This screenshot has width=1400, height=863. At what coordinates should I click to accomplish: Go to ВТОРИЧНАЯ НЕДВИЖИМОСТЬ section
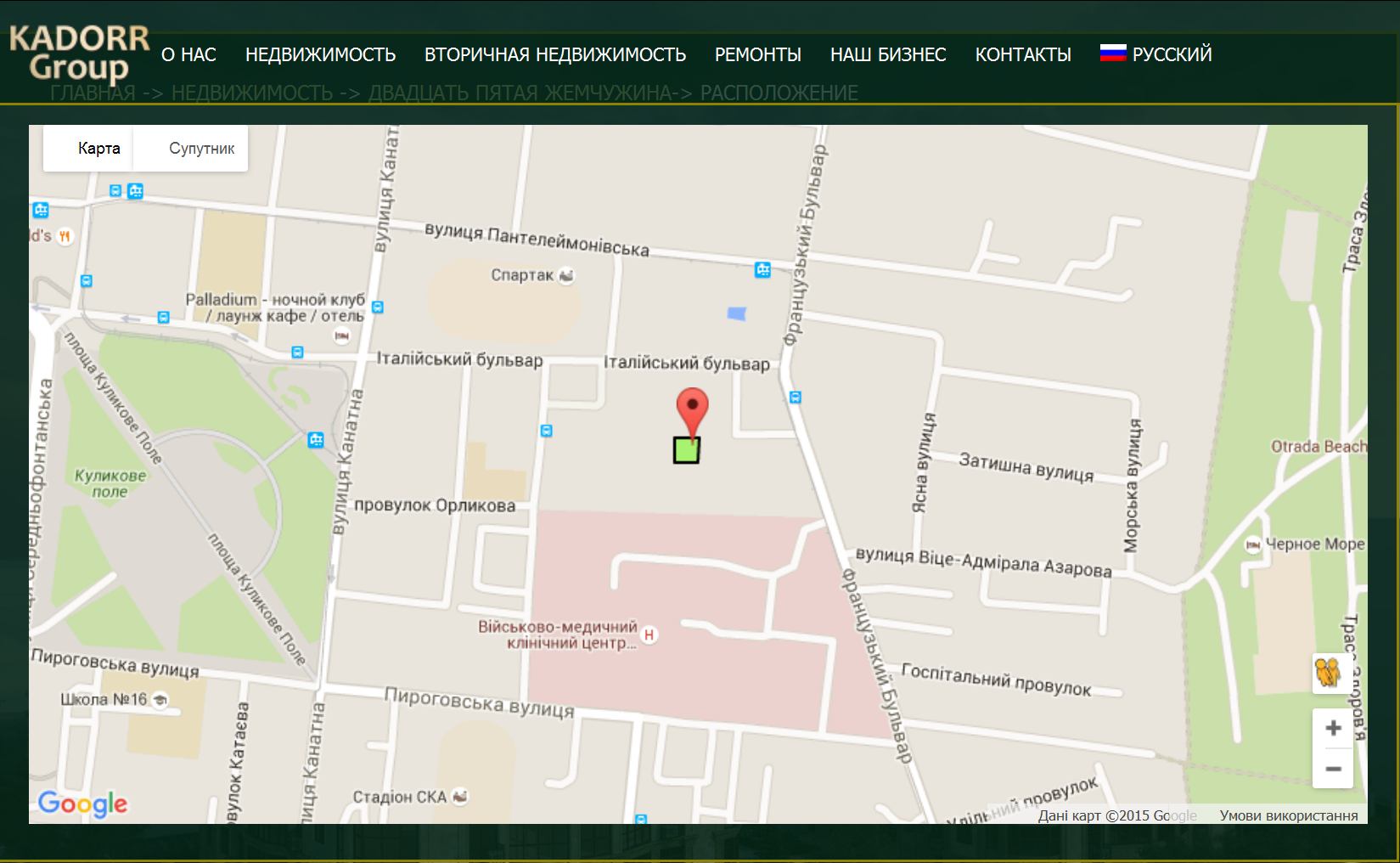click(x=555, y=54)
